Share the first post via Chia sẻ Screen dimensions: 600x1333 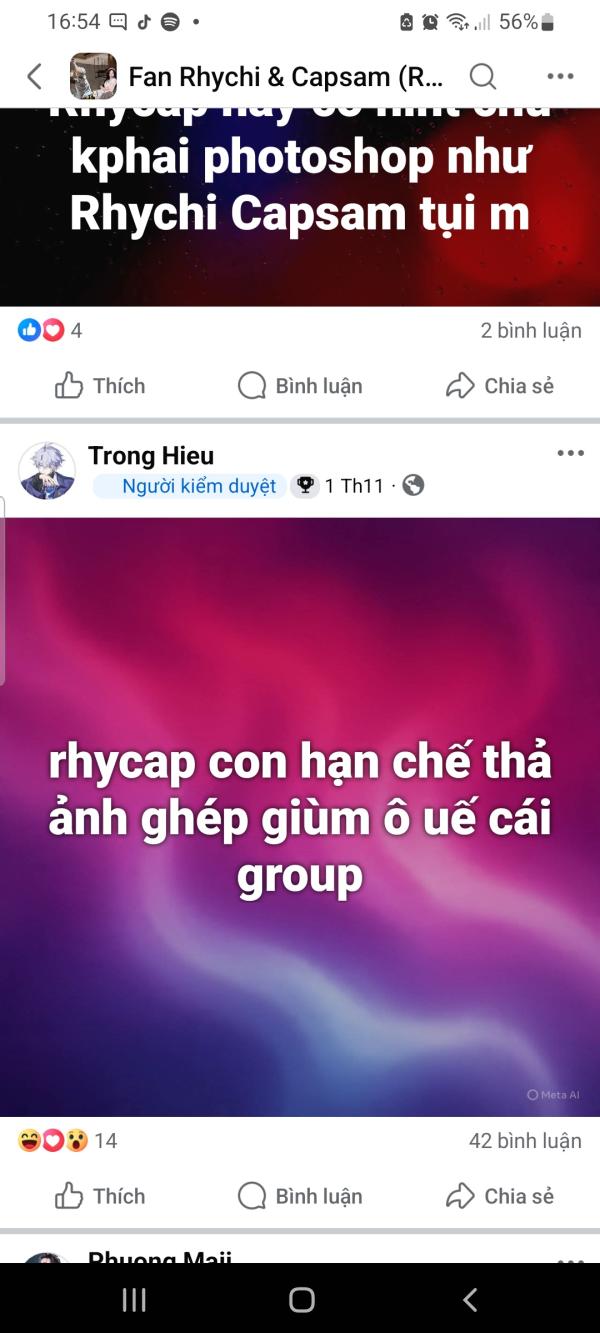(x=500, y=386)
